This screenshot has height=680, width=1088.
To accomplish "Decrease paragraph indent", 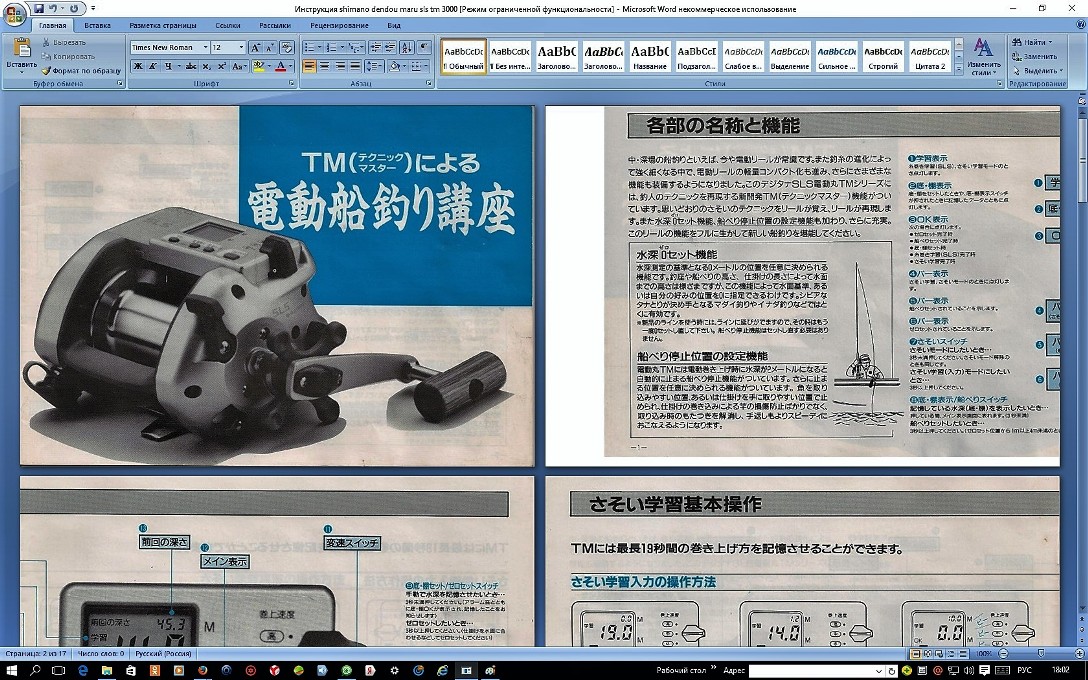I will coord(375,47).
